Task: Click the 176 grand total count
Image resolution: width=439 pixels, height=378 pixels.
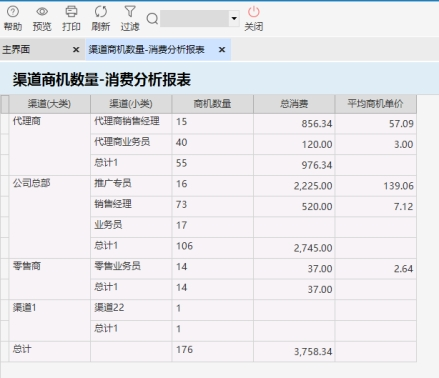Action: (x=213, y=351)
